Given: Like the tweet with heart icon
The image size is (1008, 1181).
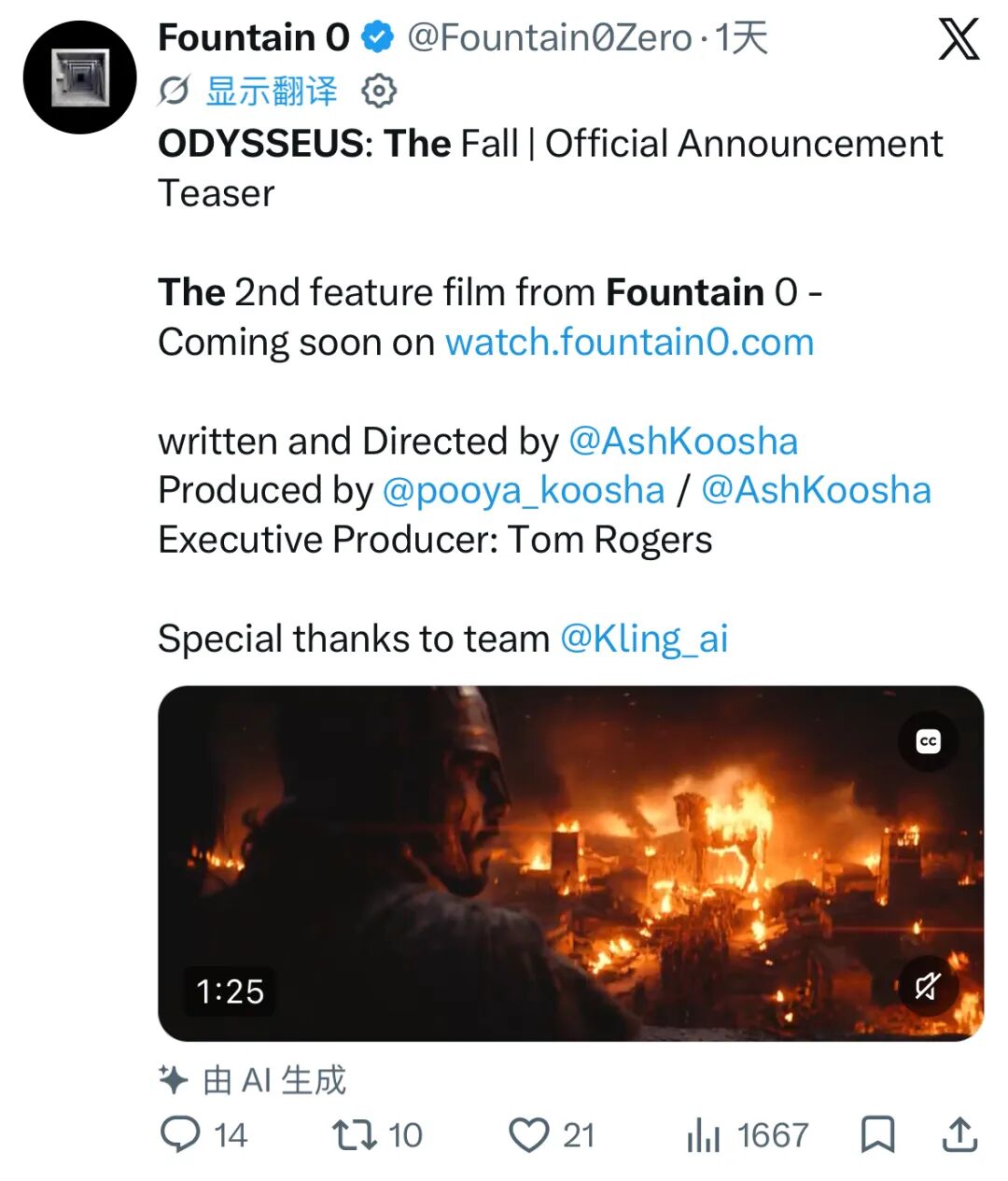Looking at the screenshot, I should click(528, 1135).
